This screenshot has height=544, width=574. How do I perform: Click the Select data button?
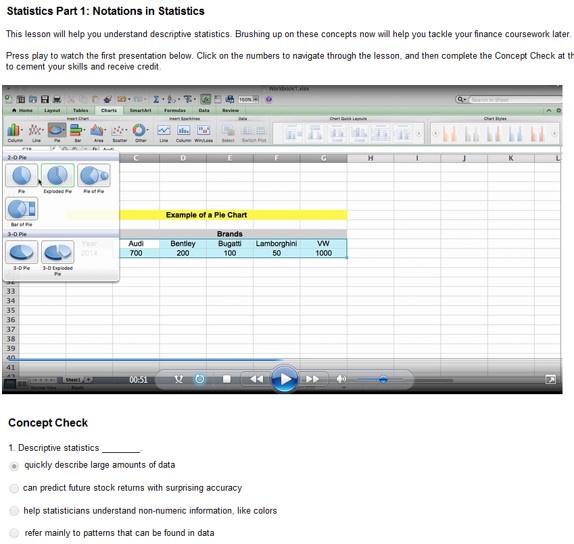click(228, 133)
